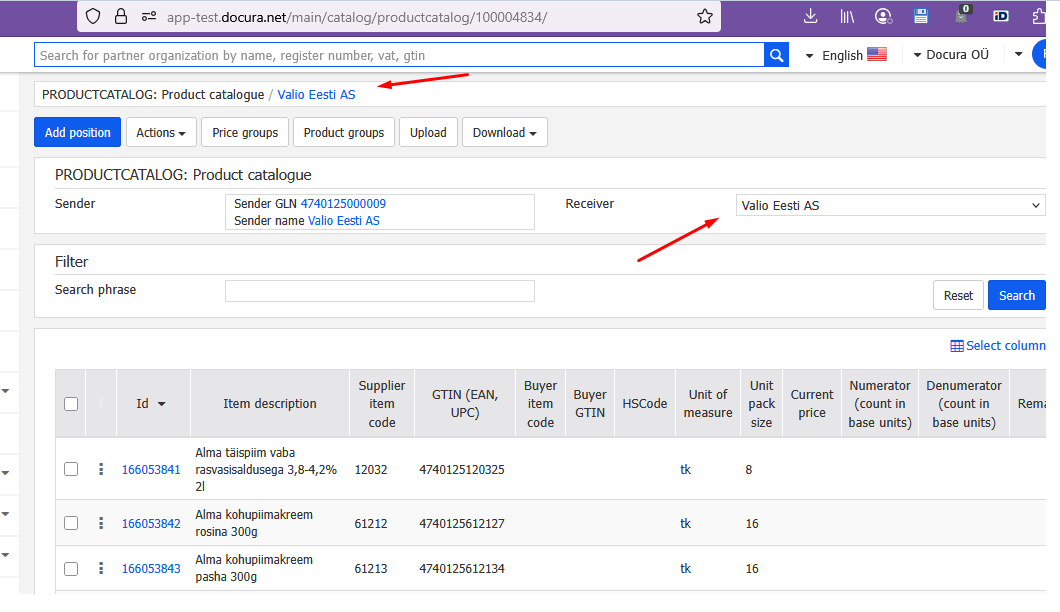
Task: Open the Receiver Valio Eesti AS select box
Action: point(890,206)
